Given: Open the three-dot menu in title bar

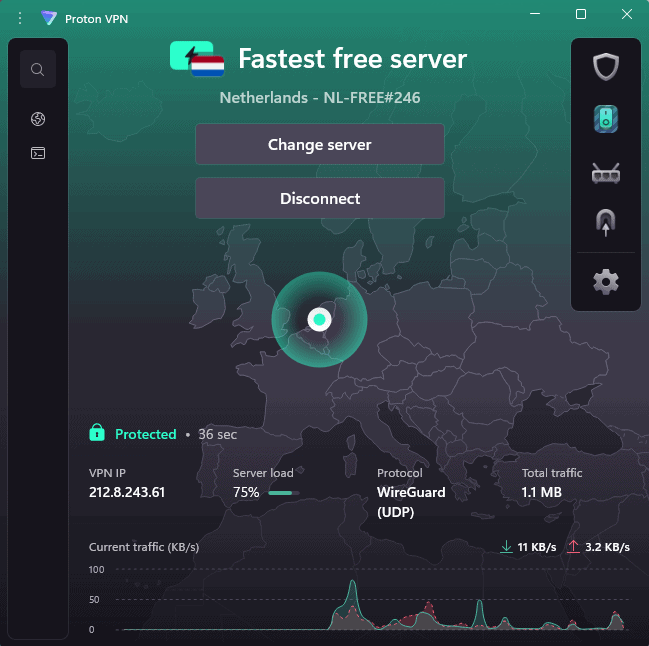Looking at the screenshot, I should pyautogui.click(x=19, y=18).
